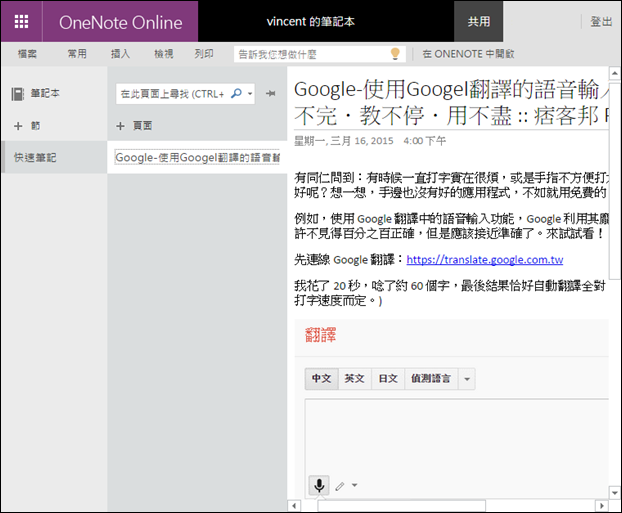
Task: Click the paragraph starting 我花了 20 秒
Action: click(451, 293)
